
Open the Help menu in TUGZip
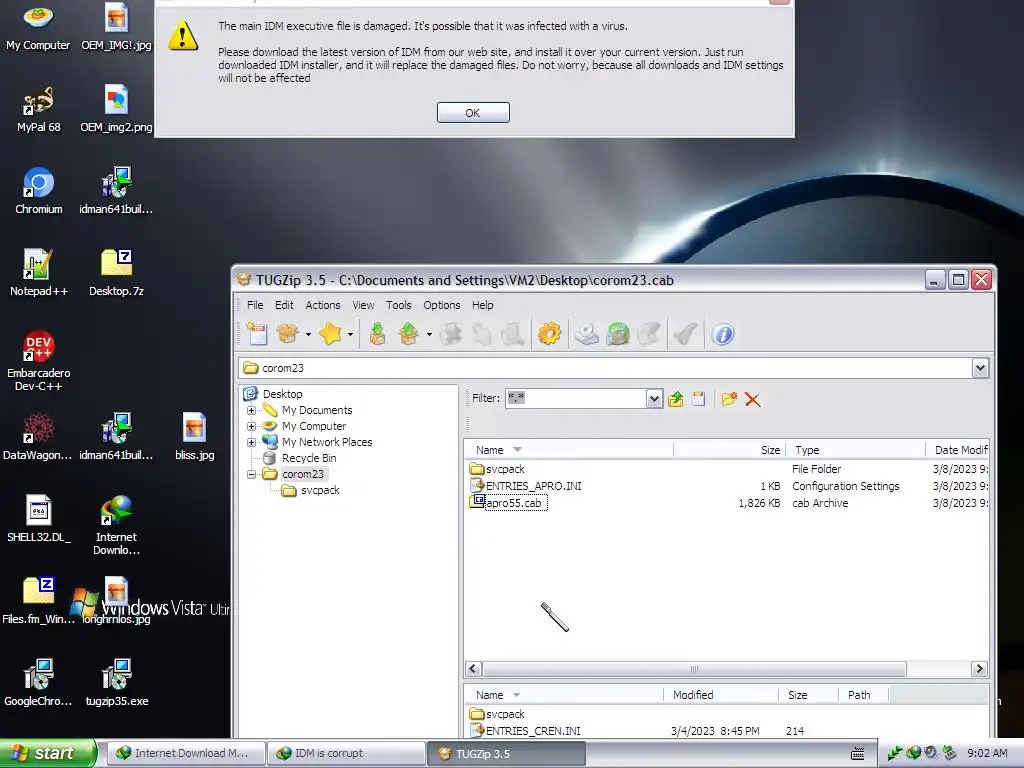tap(483, 305)
